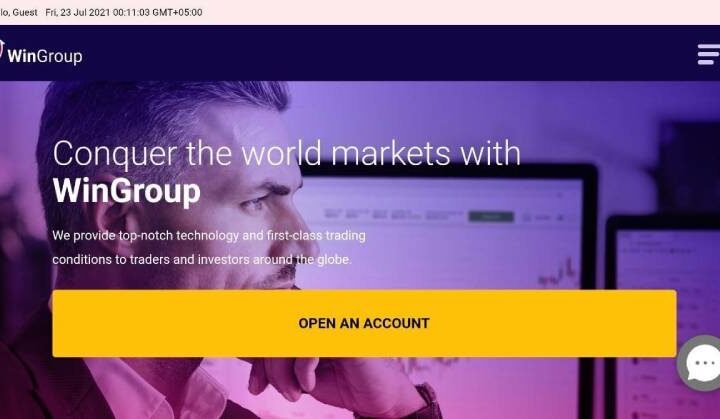Click the 'Conquer the world markets with' headline
The width and height of the screenshot is (720, 419).
pyautogui.click(x=287, y=153)
